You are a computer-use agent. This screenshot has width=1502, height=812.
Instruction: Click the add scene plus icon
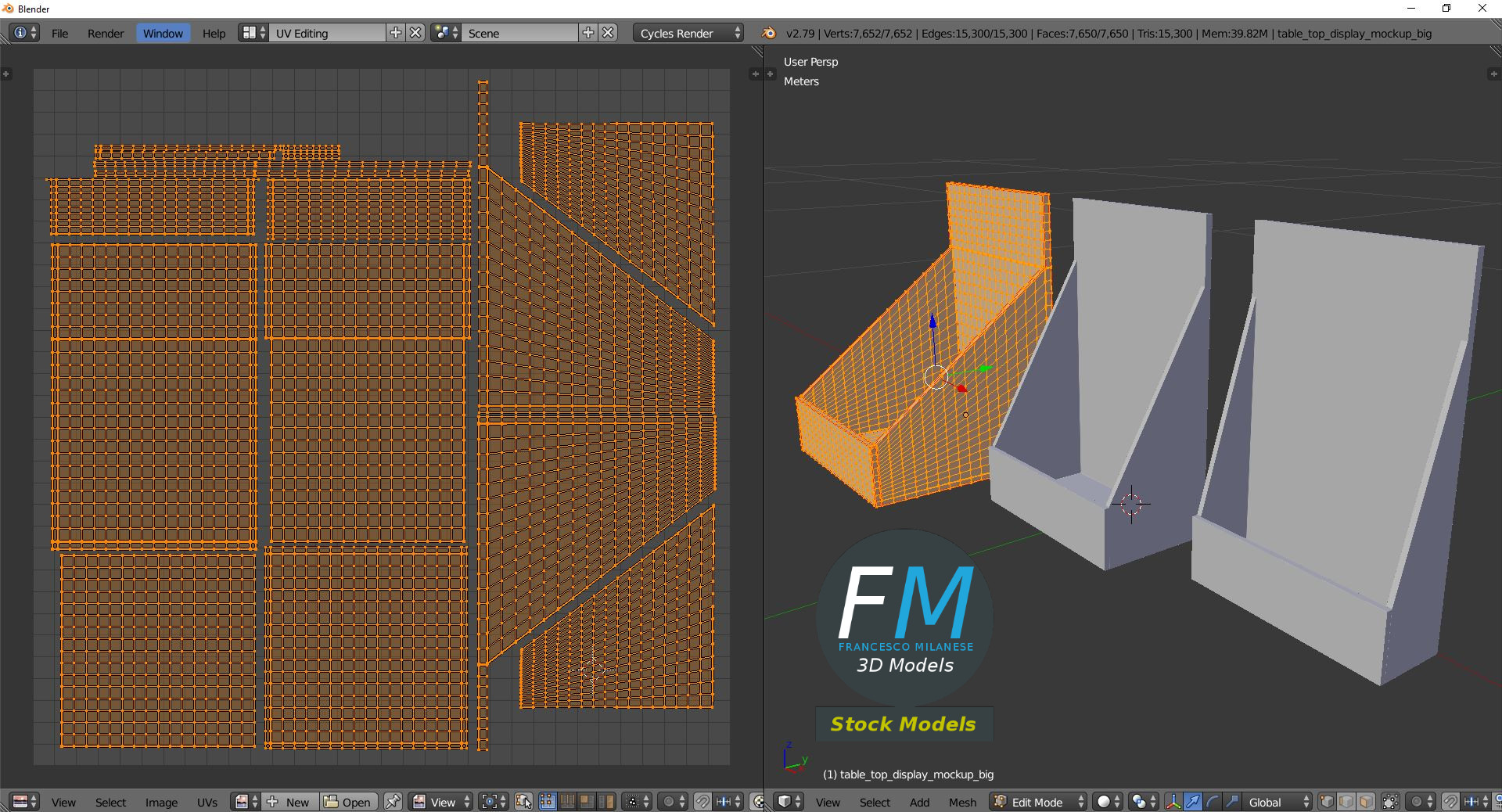(x=588, y=33)
